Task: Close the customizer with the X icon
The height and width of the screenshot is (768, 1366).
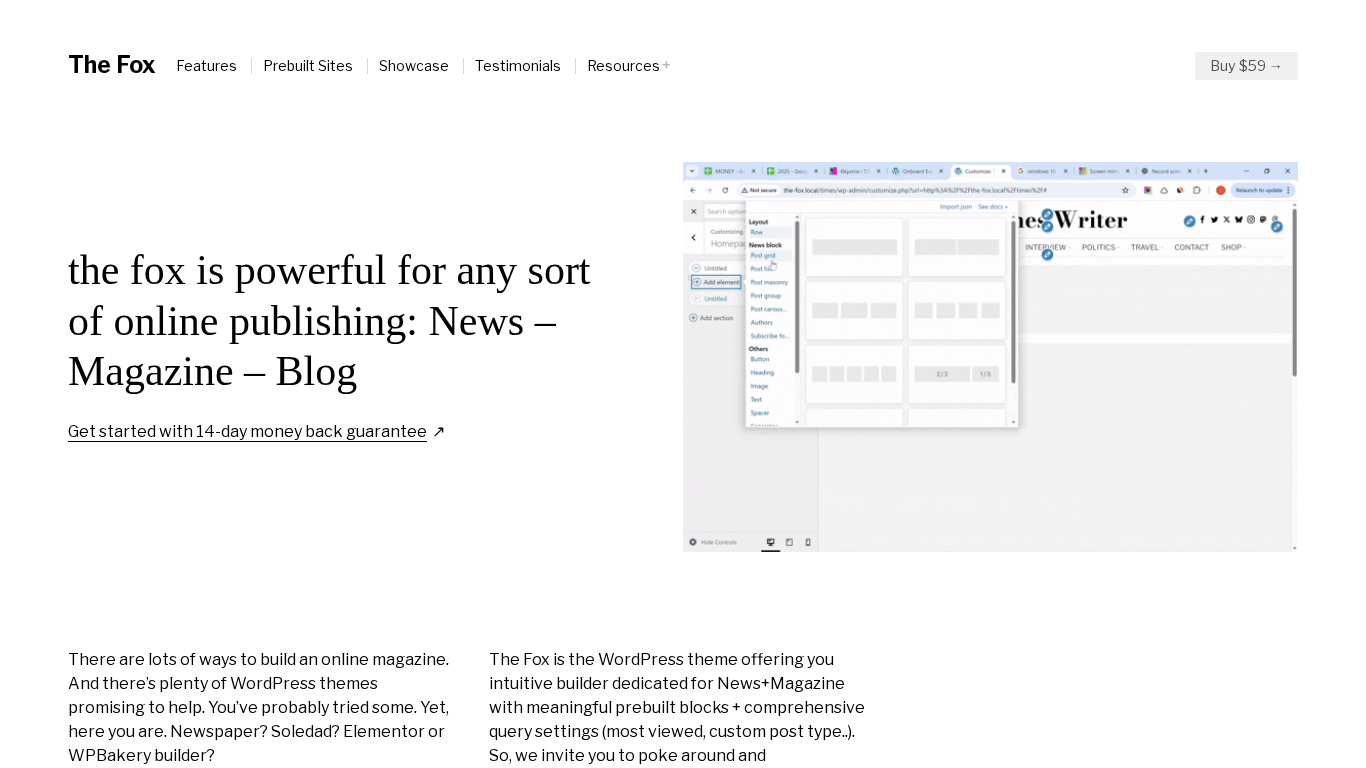Action: 694,211
